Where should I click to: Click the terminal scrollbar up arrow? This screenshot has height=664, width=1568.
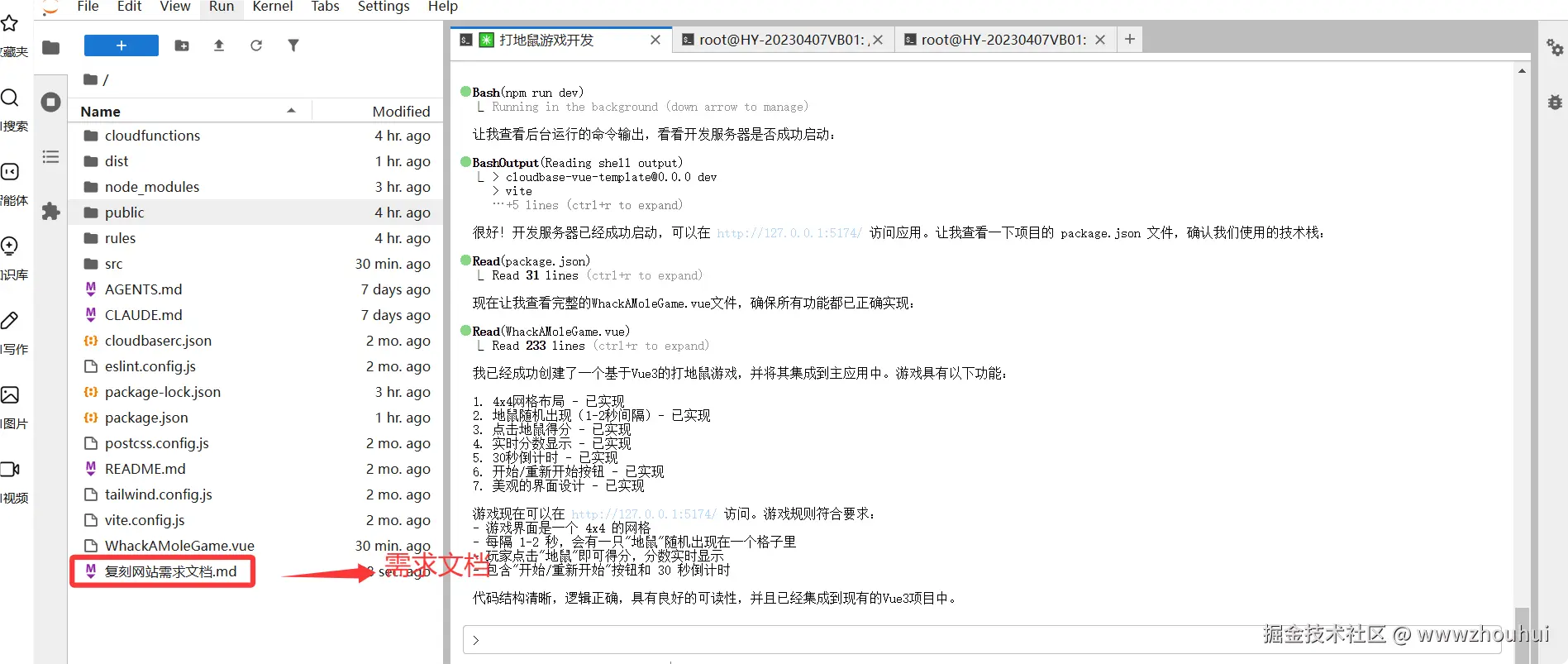1522,71
